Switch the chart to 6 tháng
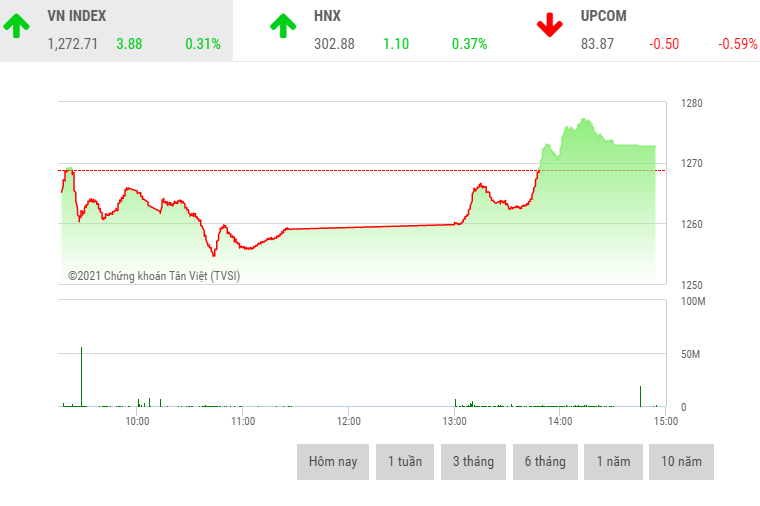The width and height of the screenshot is (760, 506). click(x=545, y=462)
